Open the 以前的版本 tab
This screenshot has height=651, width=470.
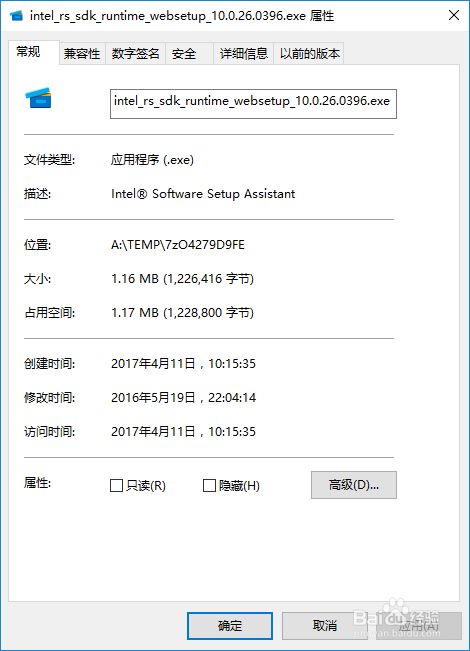(309, 54)
